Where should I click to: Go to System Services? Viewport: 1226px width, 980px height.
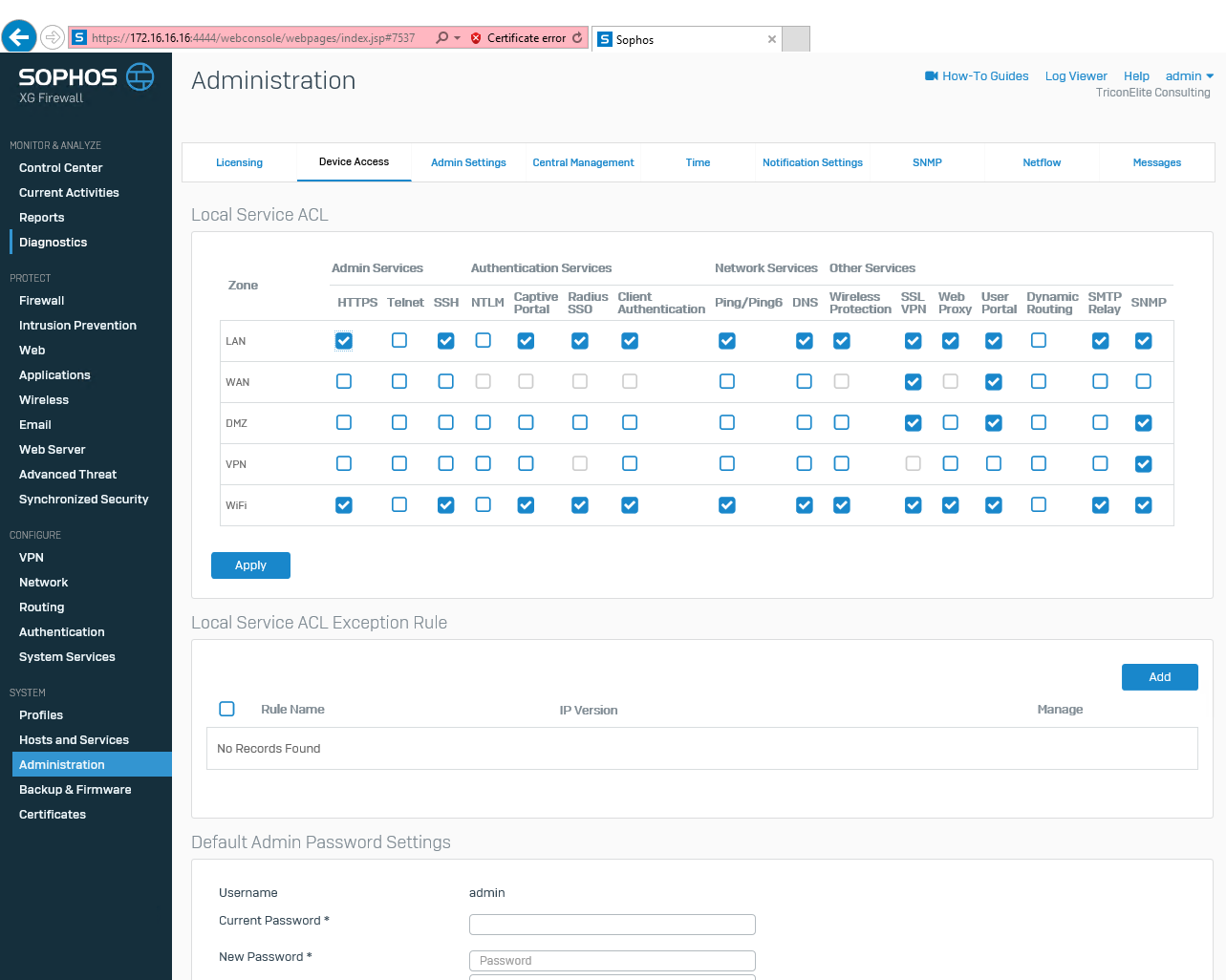coord(67,657)
